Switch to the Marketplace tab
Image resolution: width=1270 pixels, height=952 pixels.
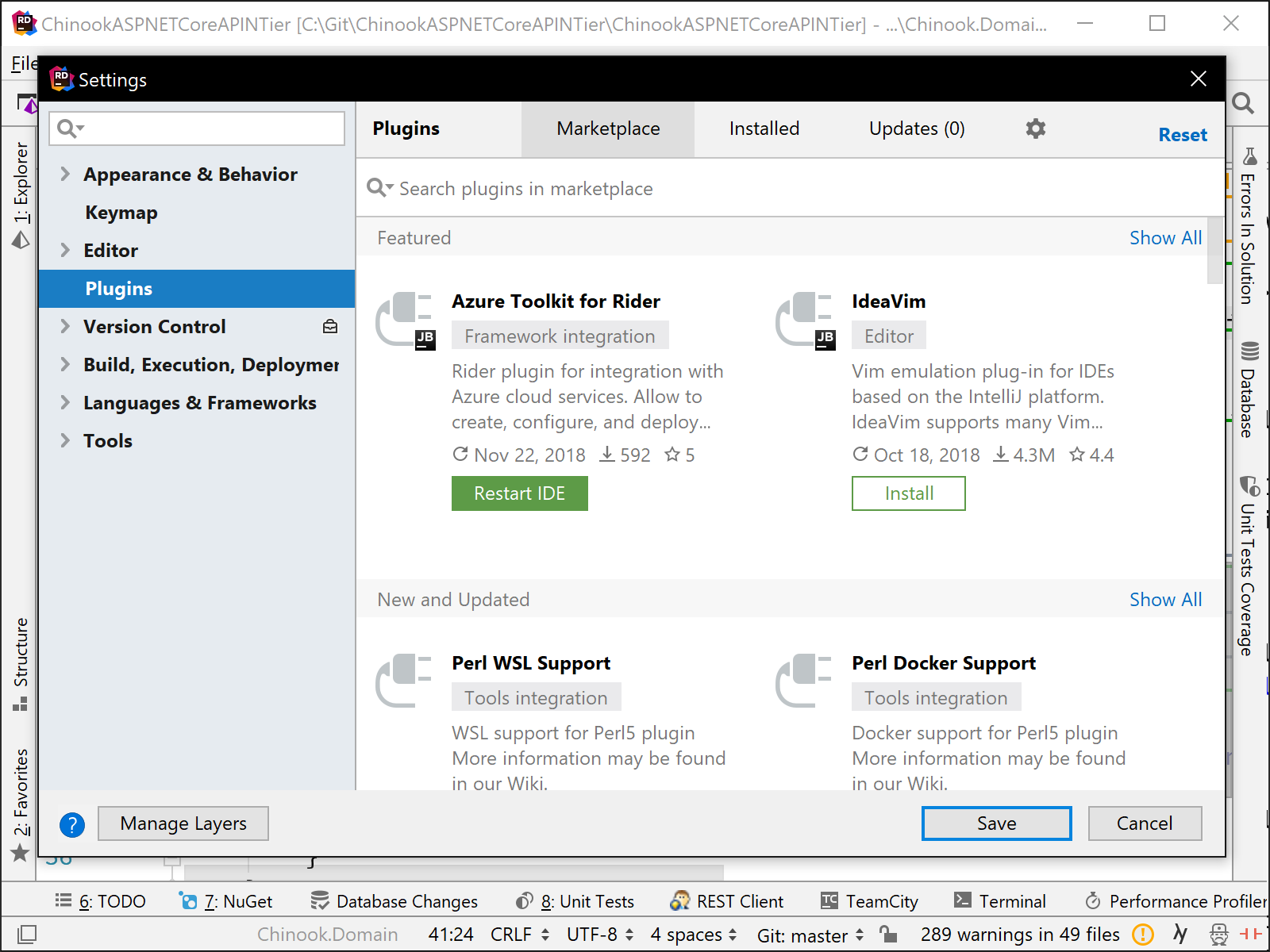(x=608, y=129)
